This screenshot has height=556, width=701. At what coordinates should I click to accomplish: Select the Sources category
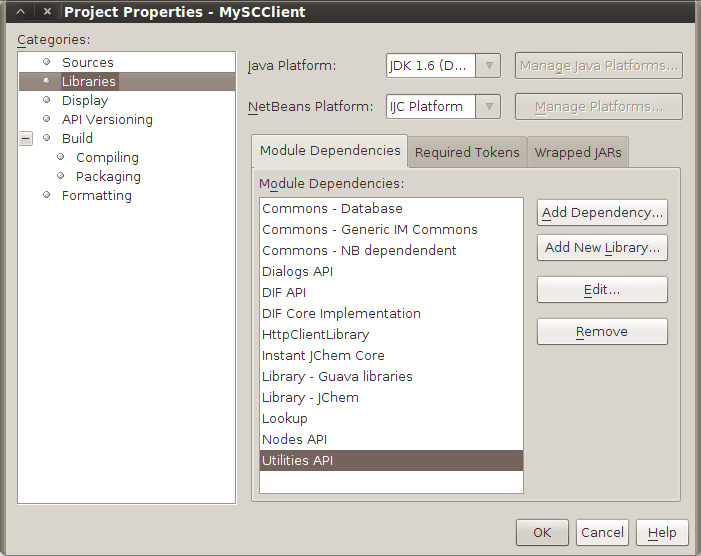(x=88, y=62)
